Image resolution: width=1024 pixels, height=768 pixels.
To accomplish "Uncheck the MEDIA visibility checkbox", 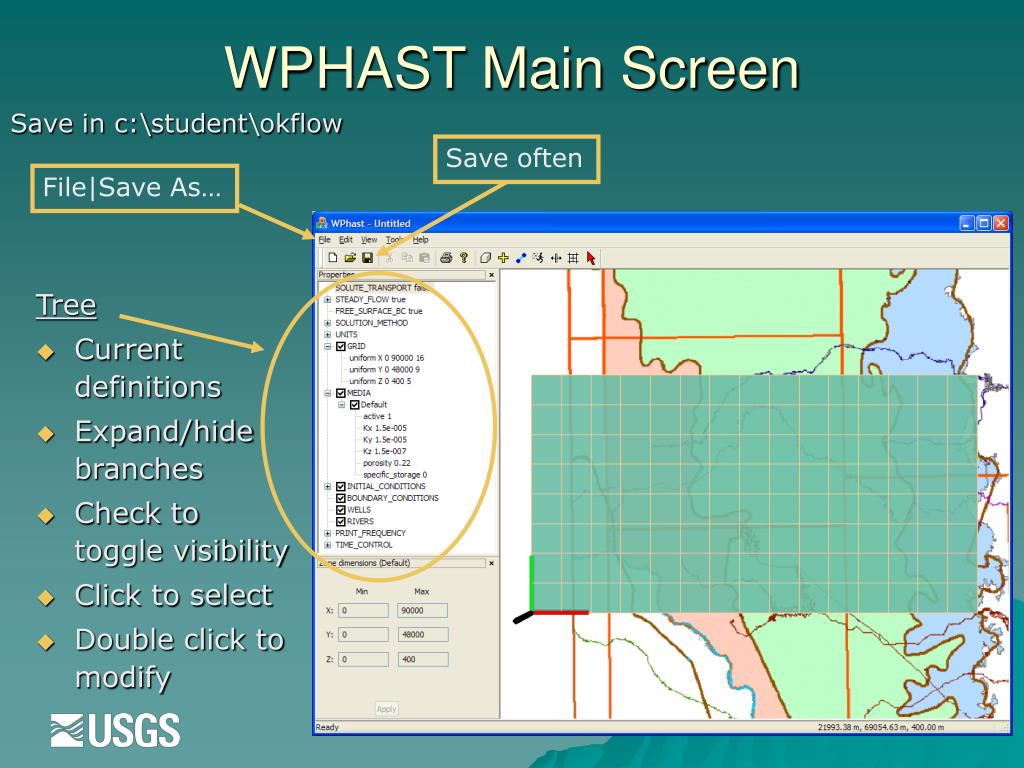I will (341, 393).
